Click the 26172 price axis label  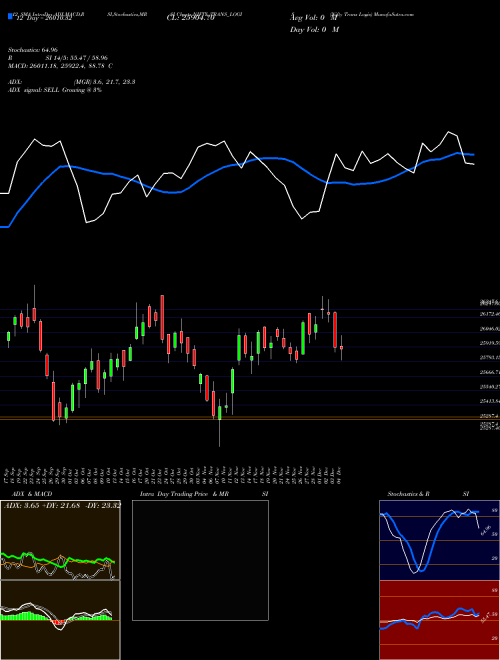[489, 314]
